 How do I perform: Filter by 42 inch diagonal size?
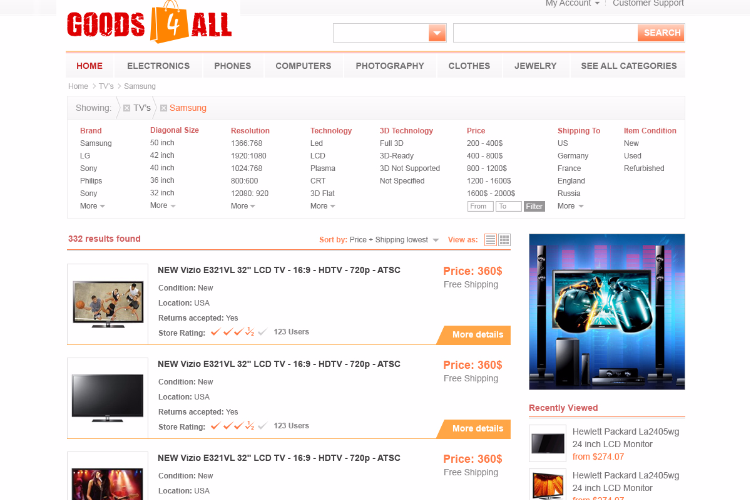pos(162,156)
